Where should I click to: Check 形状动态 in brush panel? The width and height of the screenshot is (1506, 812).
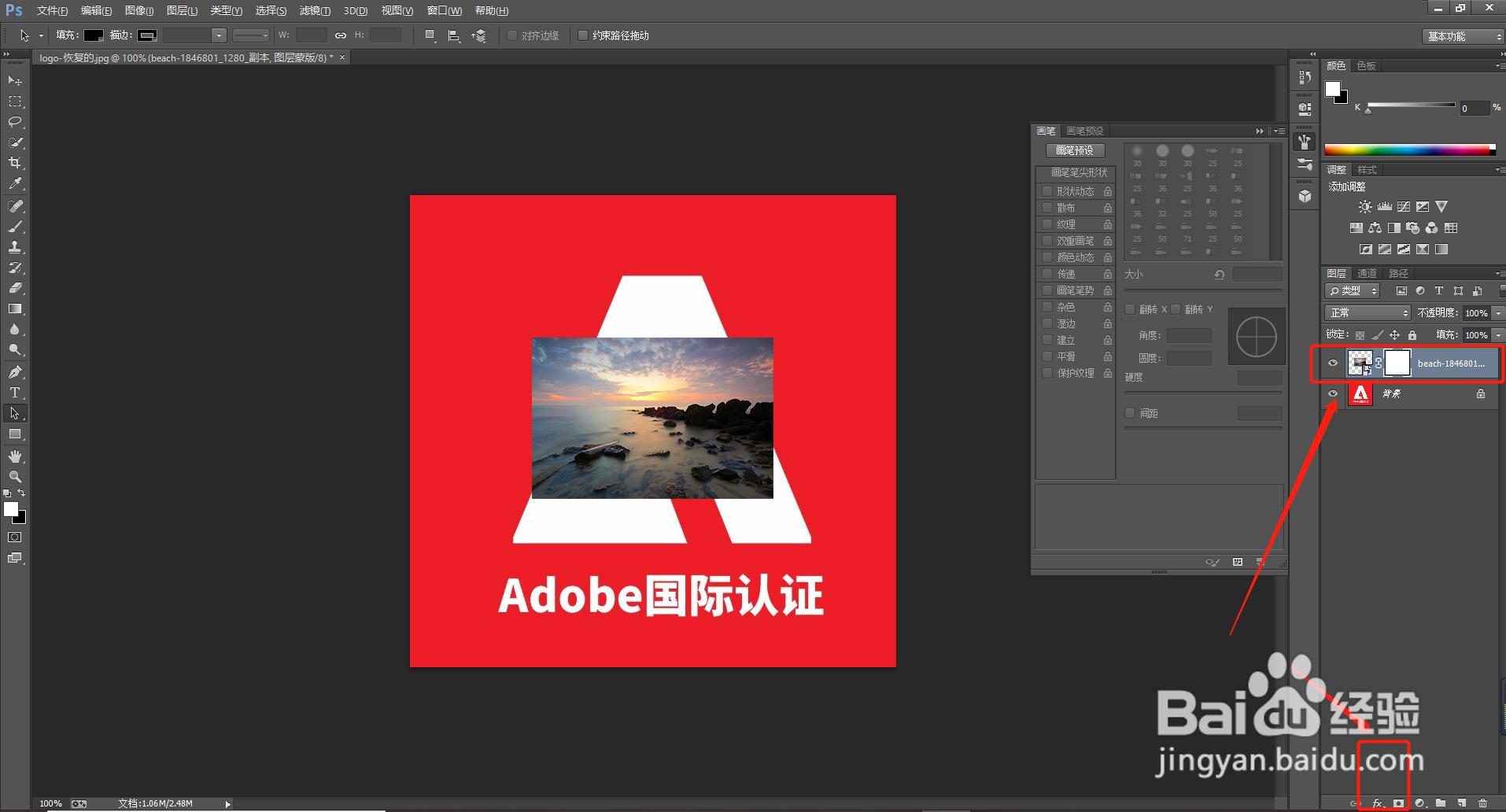pyautogui.click(x=1047, y=191)
